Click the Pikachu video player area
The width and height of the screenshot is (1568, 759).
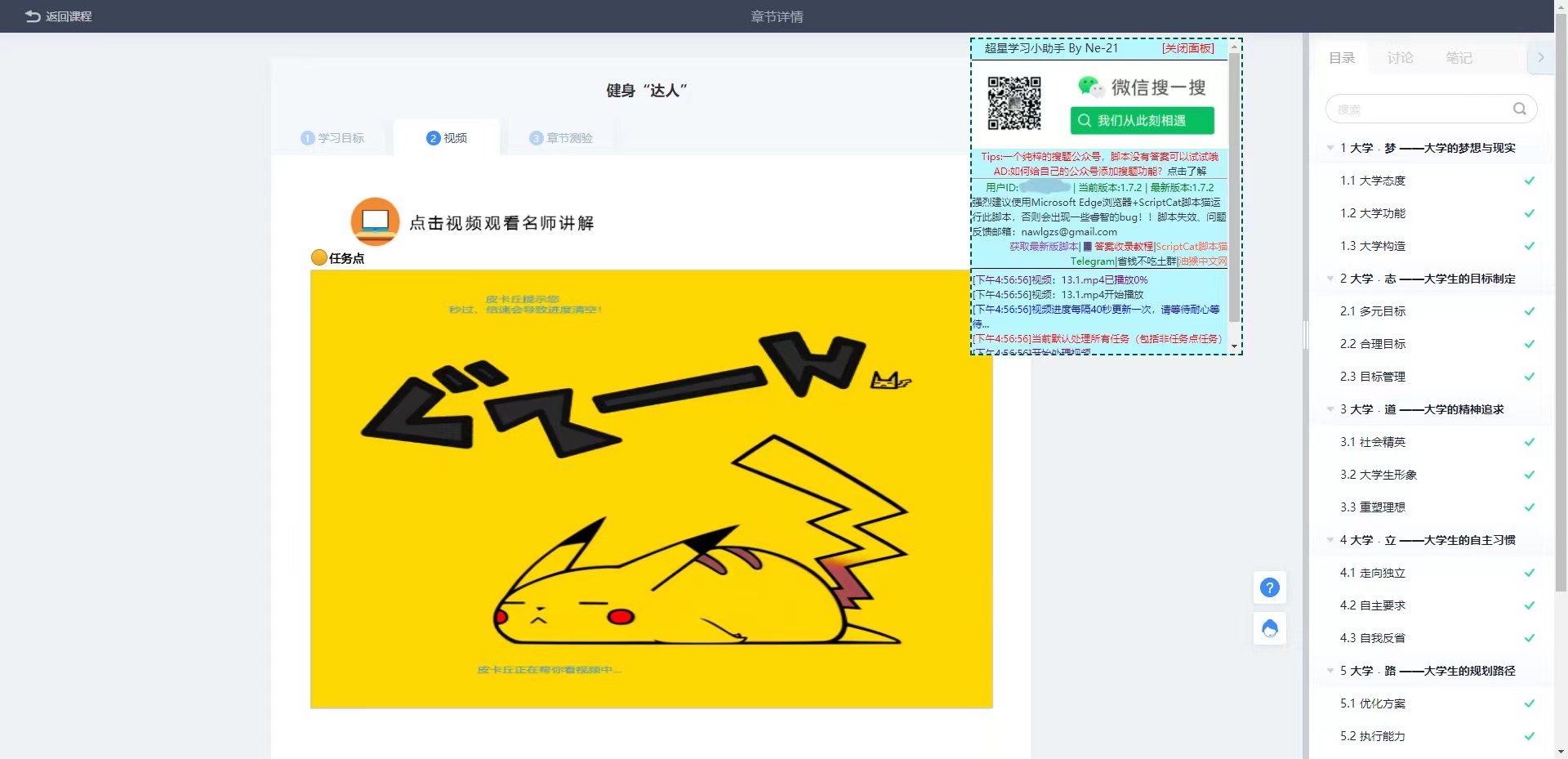coord(651,489)
